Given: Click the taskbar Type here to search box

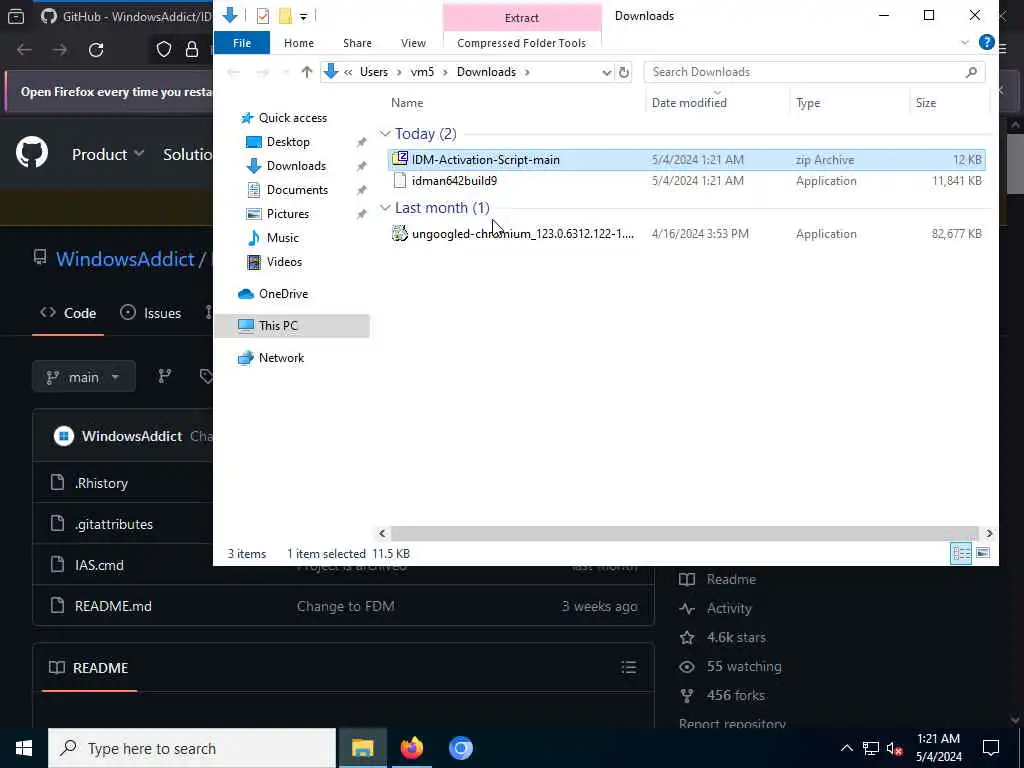Looking at the screenshot, I should pos(192,748).
